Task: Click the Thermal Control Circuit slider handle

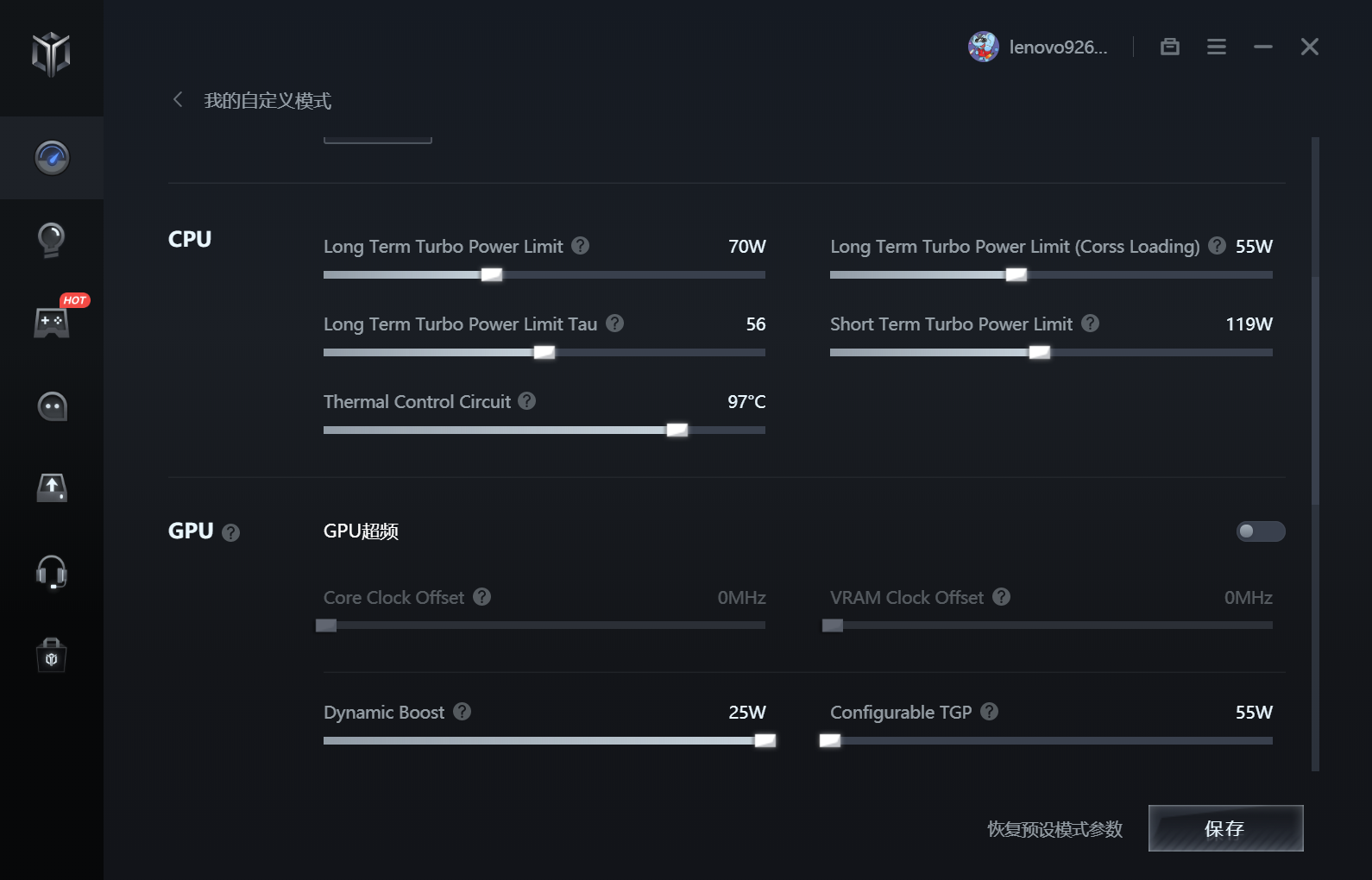Action: click(x=677, y=430)
